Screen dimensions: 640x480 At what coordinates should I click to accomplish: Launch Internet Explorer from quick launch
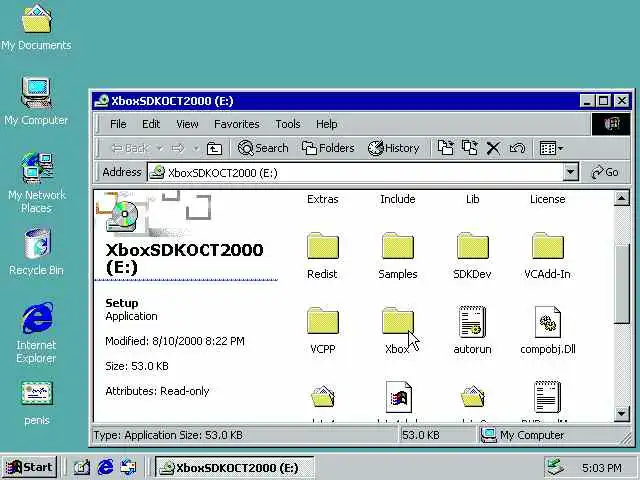[105, 467]
